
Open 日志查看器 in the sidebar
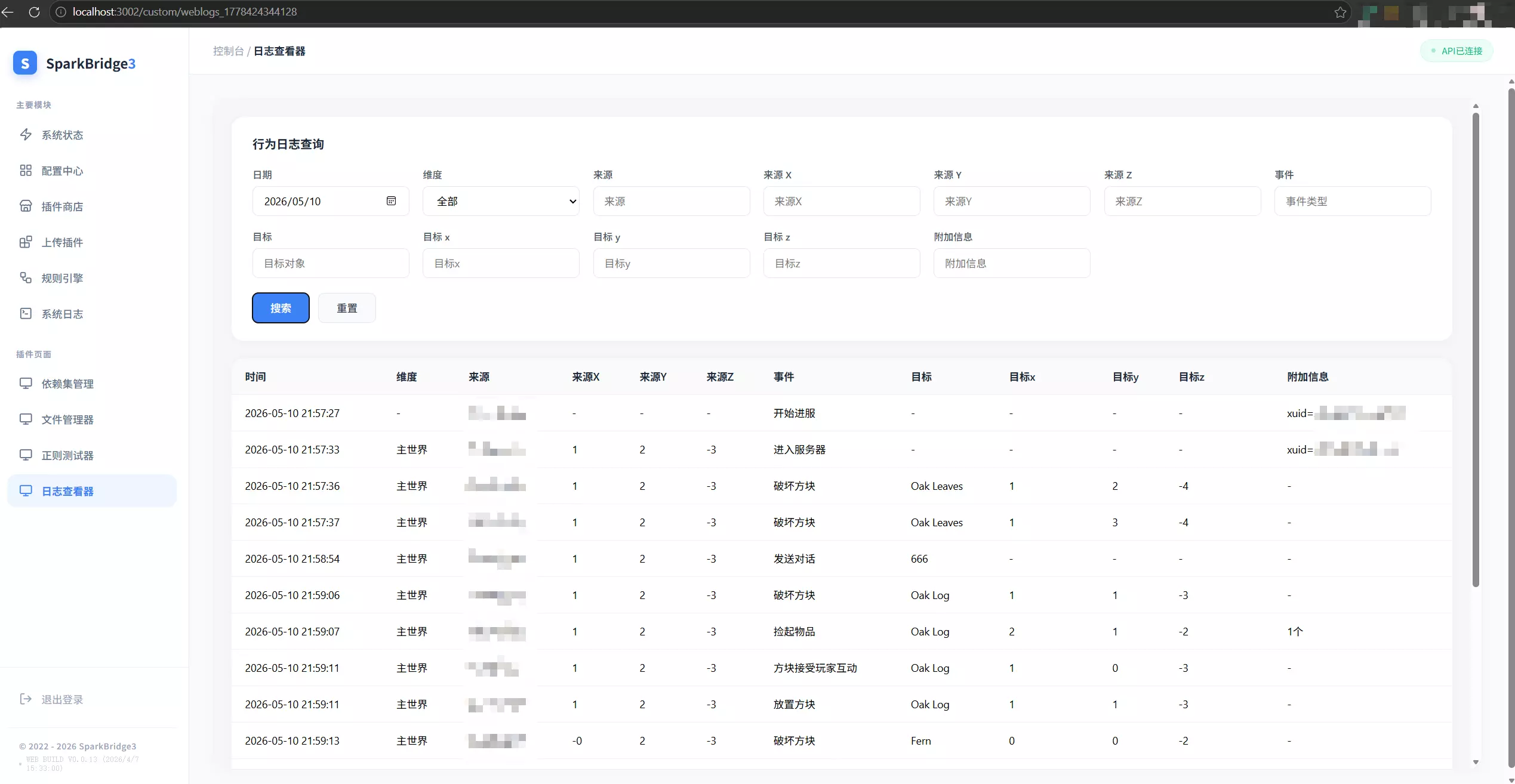click(92, 490)
